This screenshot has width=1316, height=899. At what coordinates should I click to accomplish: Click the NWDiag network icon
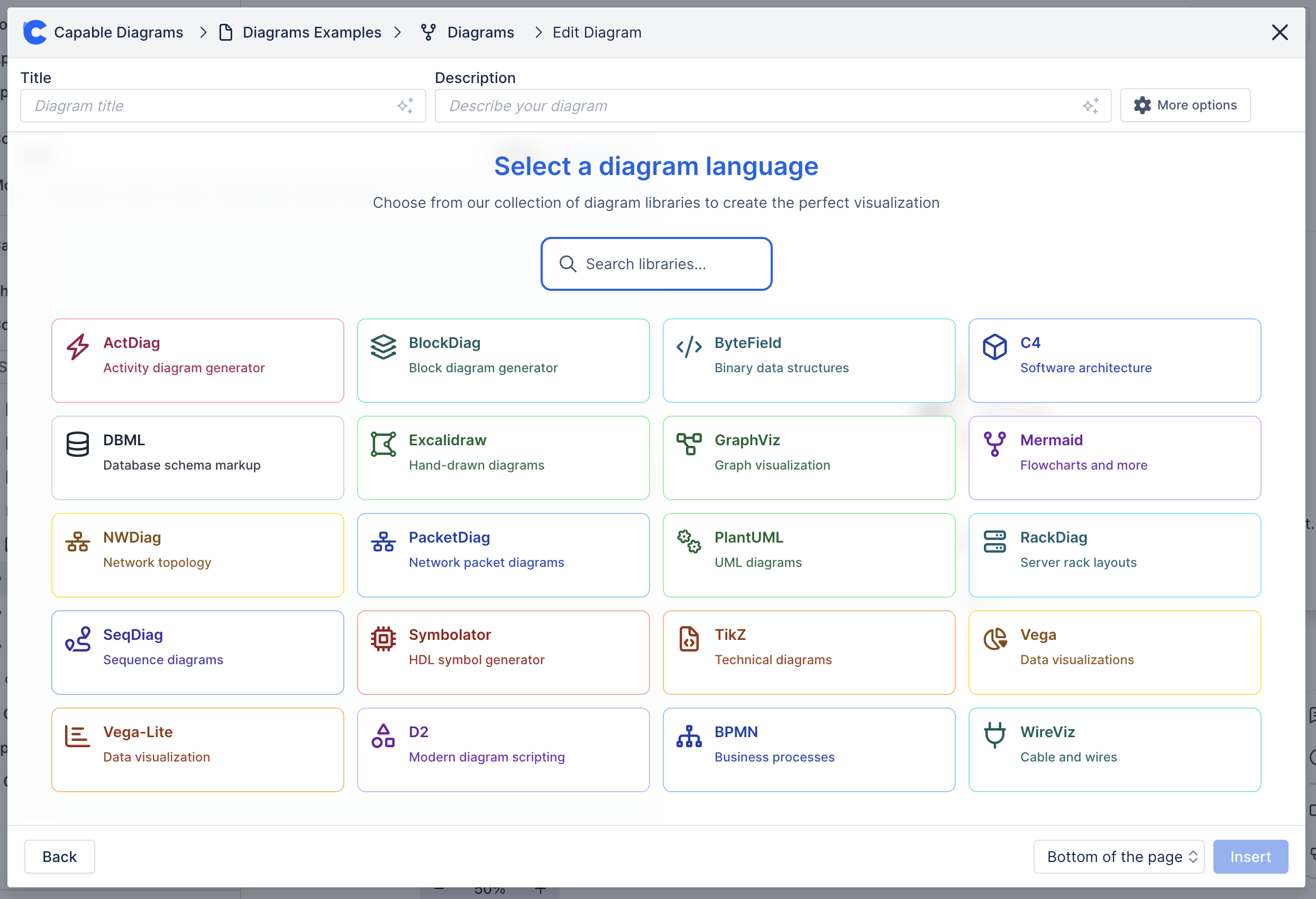78,541
